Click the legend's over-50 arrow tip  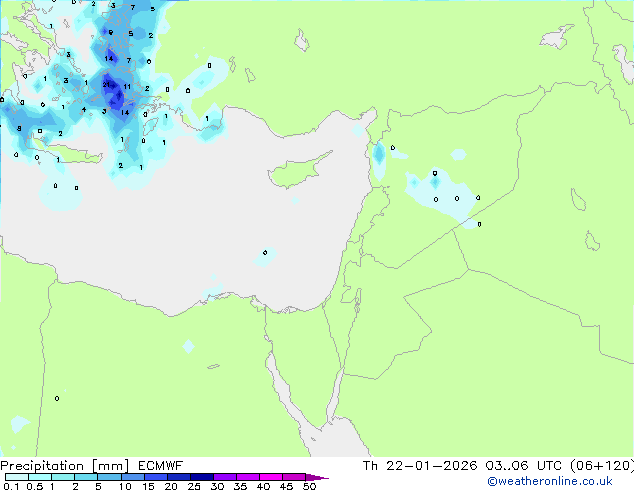tap(317, 478)
